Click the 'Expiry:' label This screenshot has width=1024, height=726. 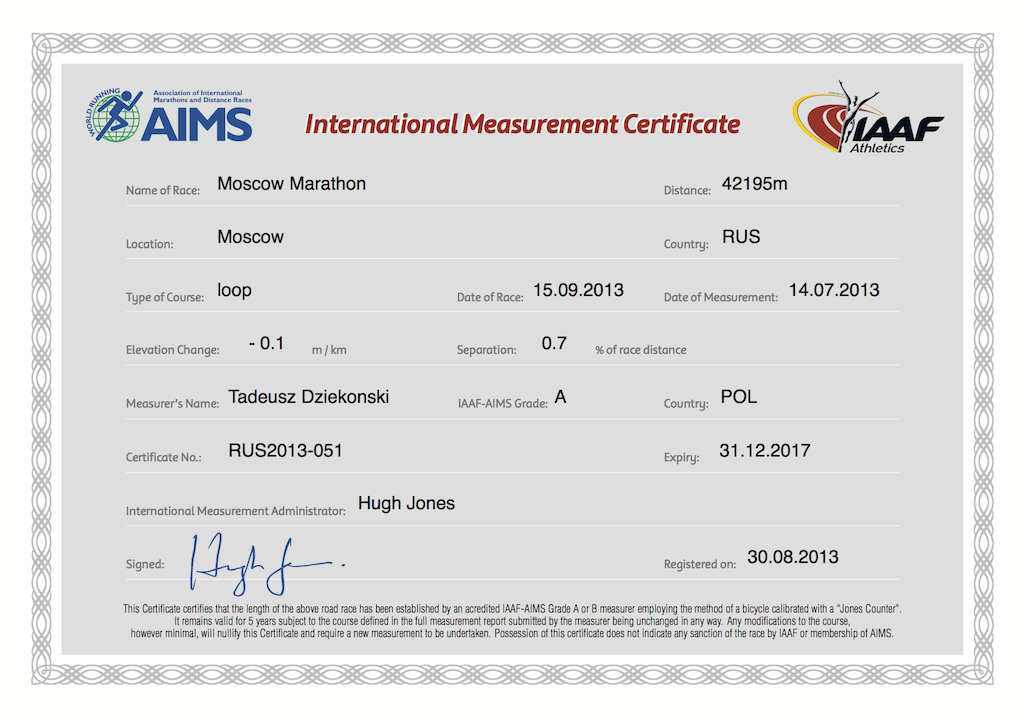click(681, 457)
